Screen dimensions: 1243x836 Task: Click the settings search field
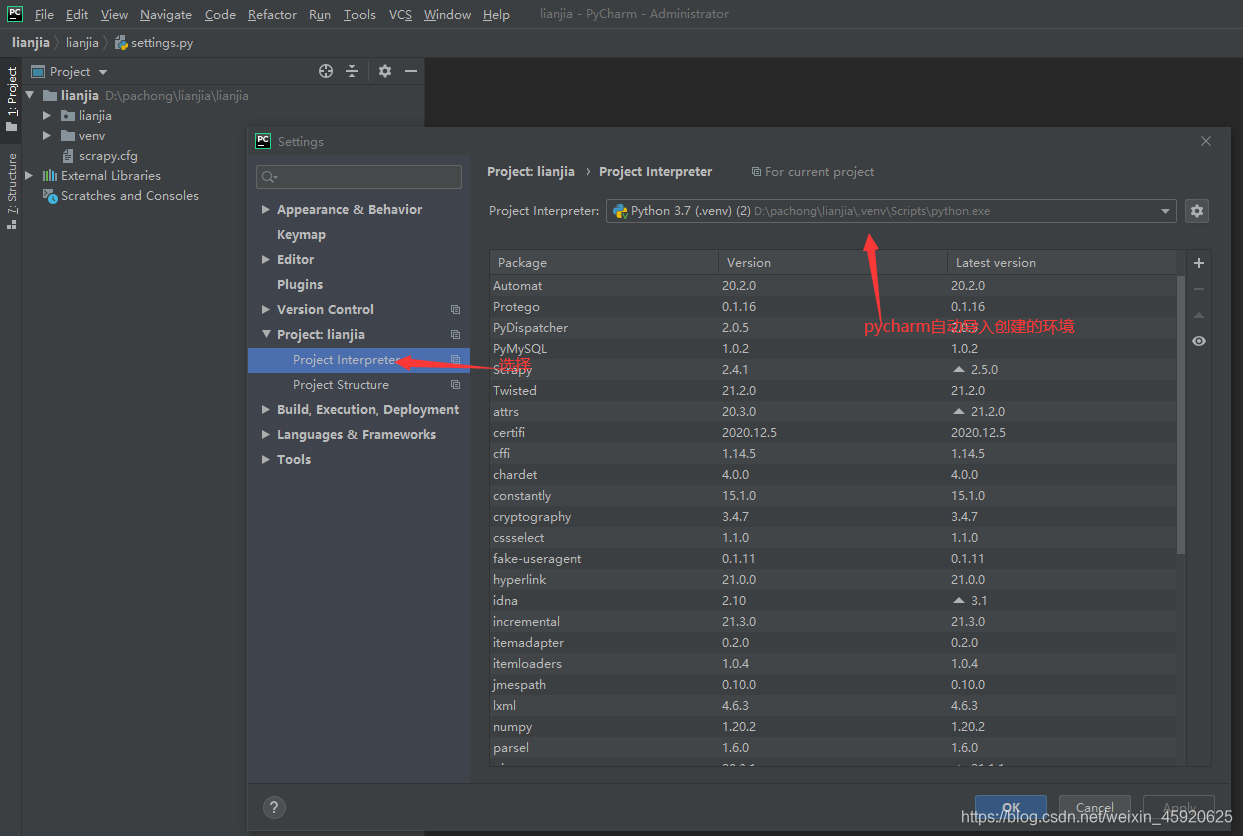359,177
